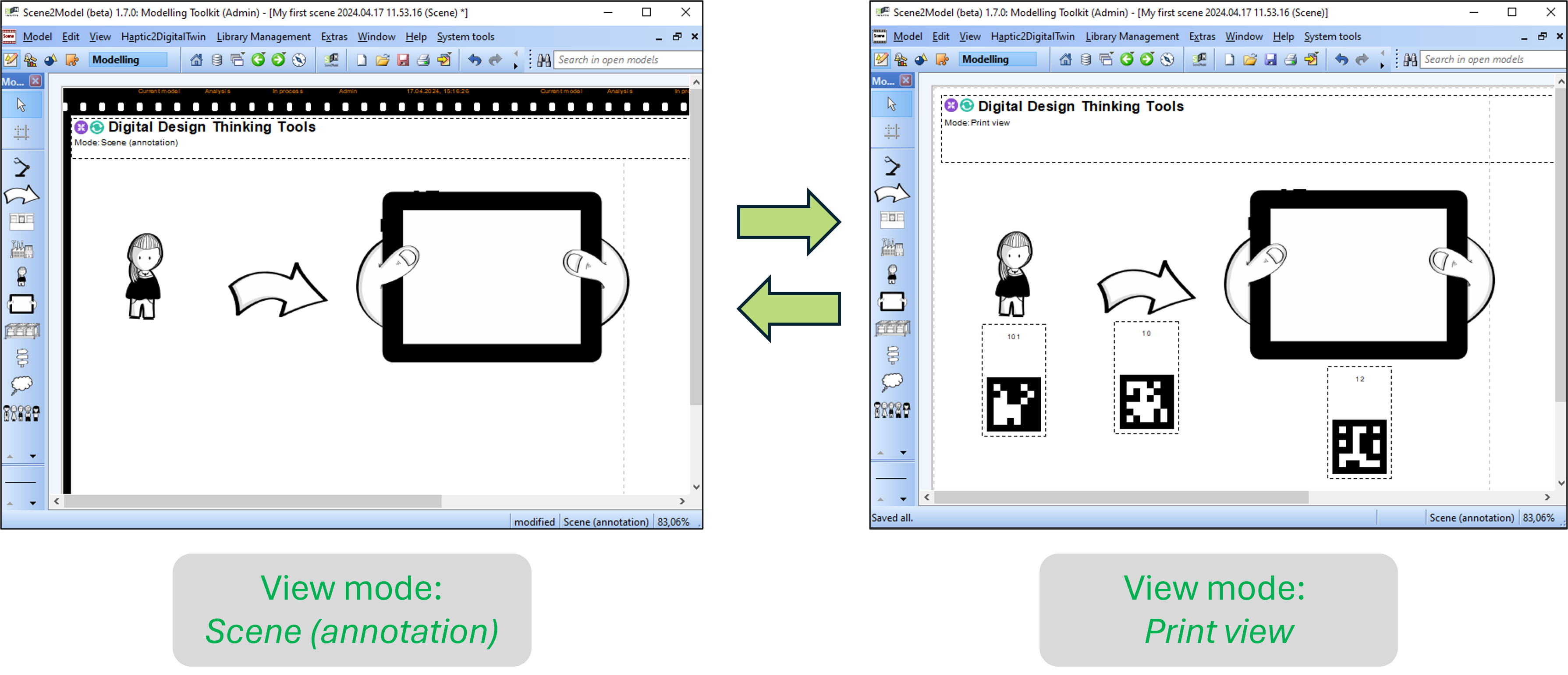Click the export arrow icon in the Print view window toolbar
This screenshot has height=675, width=1568.
(x=1311, y=59)
